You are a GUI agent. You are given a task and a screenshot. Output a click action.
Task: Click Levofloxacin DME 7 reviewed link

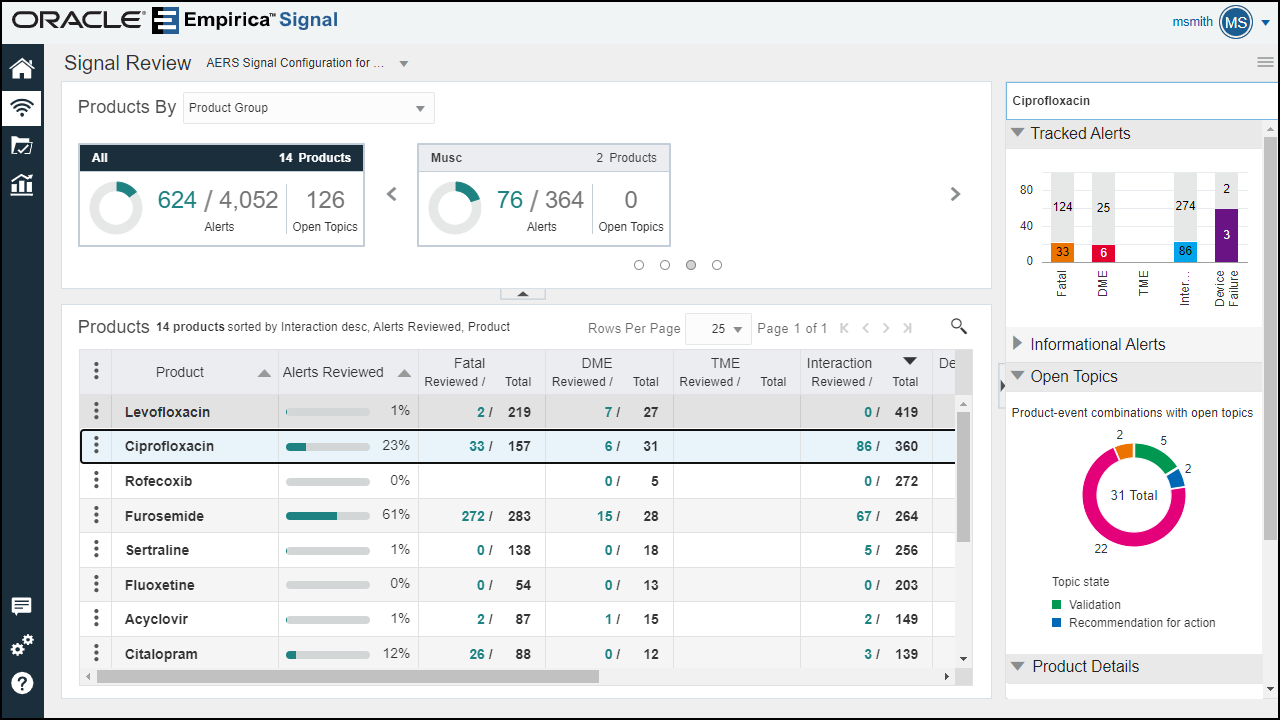click(x=608, y=412)
